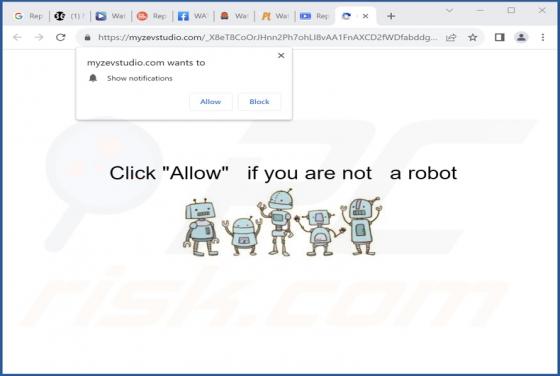
Task: Click the padlock site info icon
Action: pyautogui.click(x=88, y=37)
